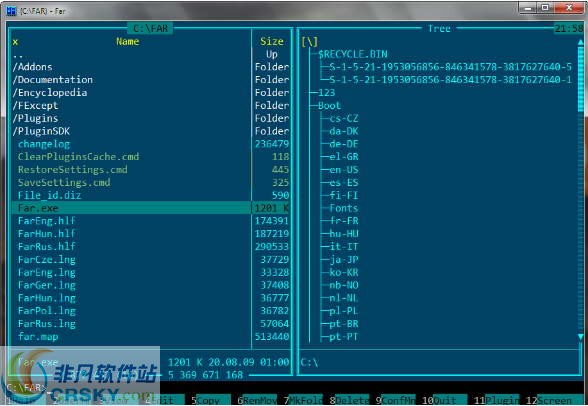This screenshot has height=406, width=588.
Task: Click 7 MkFold in the key bar
Action: coord(303,400)
